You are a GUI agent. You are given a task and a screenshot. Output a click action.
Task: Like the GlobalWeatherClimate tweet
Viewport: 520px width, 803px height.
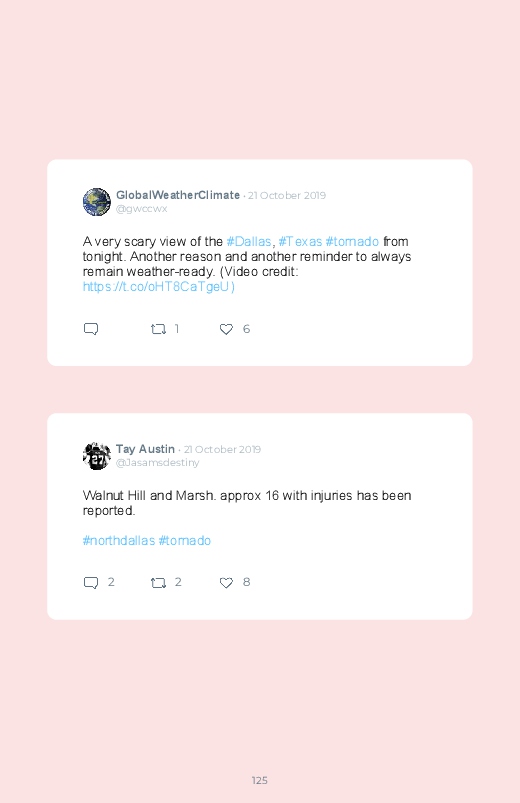(226, 329)
